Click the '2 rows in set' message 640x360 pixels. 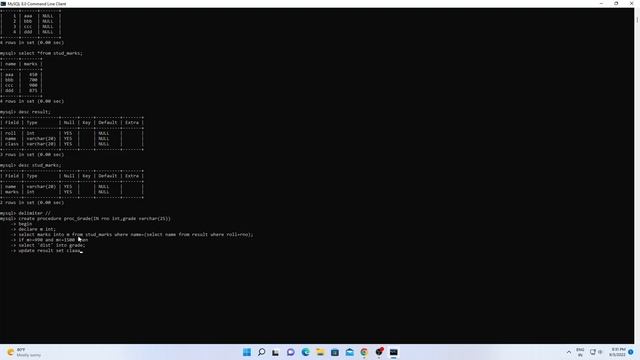32,202
